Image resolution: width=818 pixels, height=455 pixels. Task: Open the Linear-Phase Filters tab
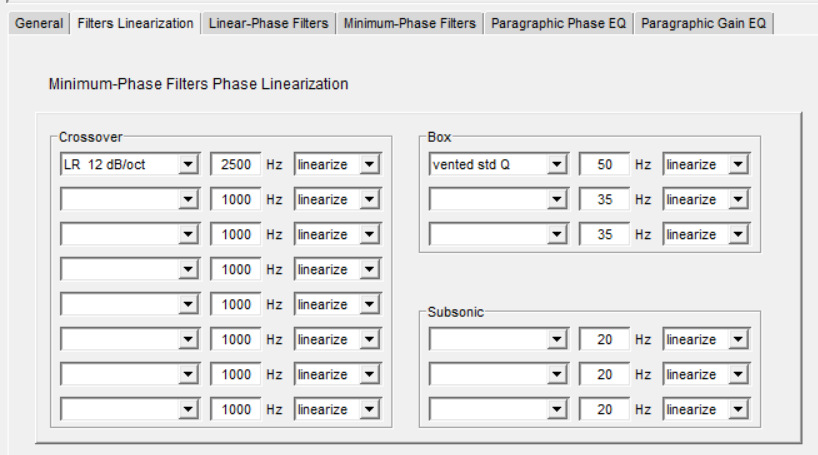[268, 23]
